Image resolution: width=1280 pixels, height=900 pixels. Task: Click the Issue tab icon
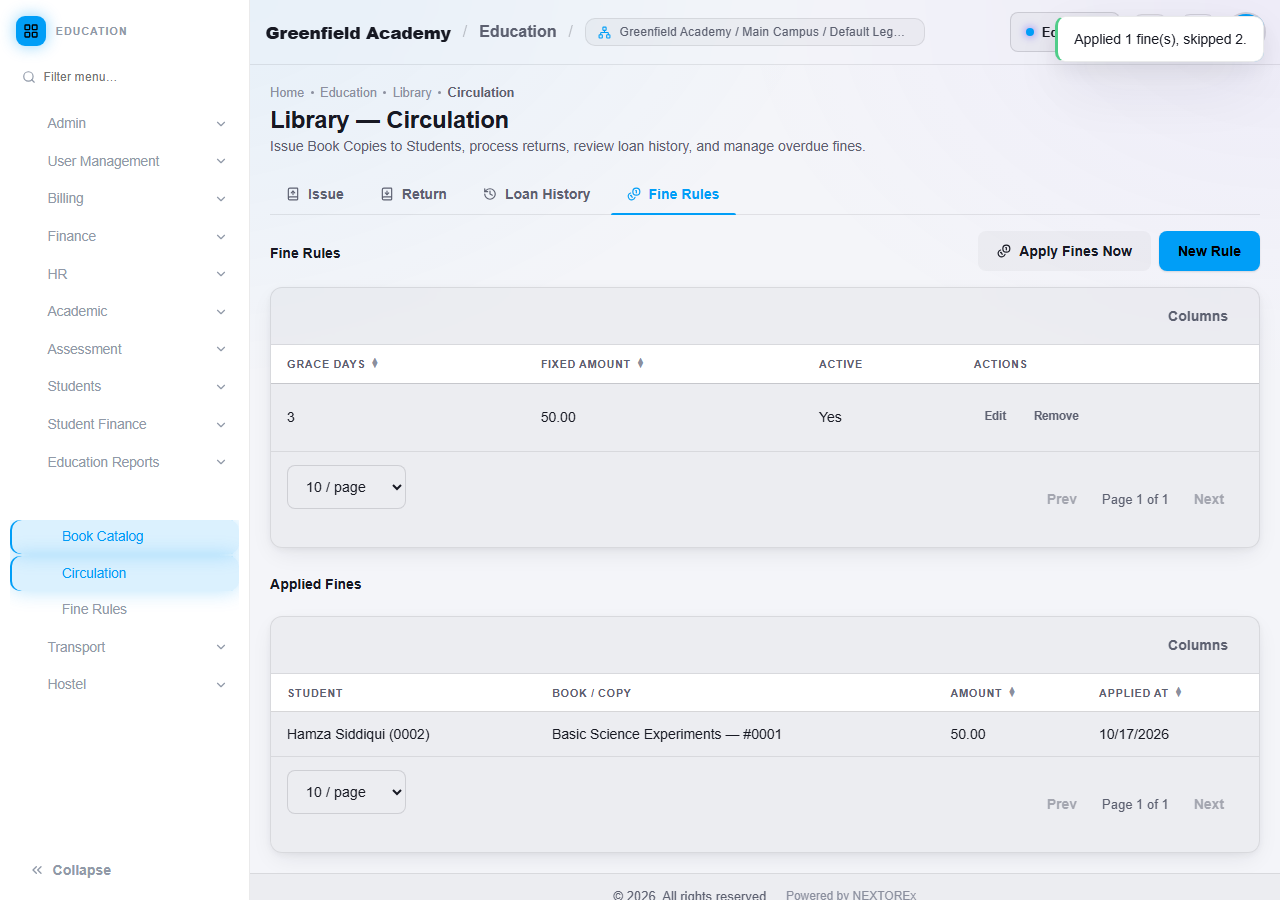tap(293, 194)
